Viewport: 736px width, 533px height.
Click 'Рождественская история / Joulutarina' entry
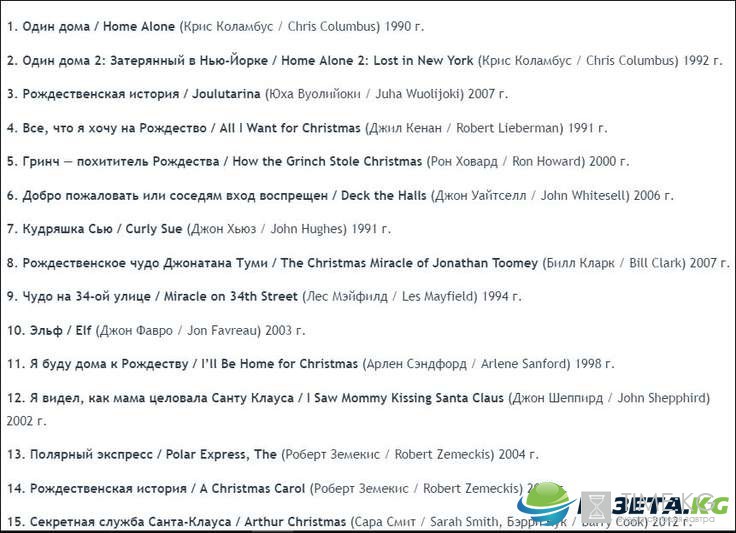pyautogui.click(x=141, y=94)
